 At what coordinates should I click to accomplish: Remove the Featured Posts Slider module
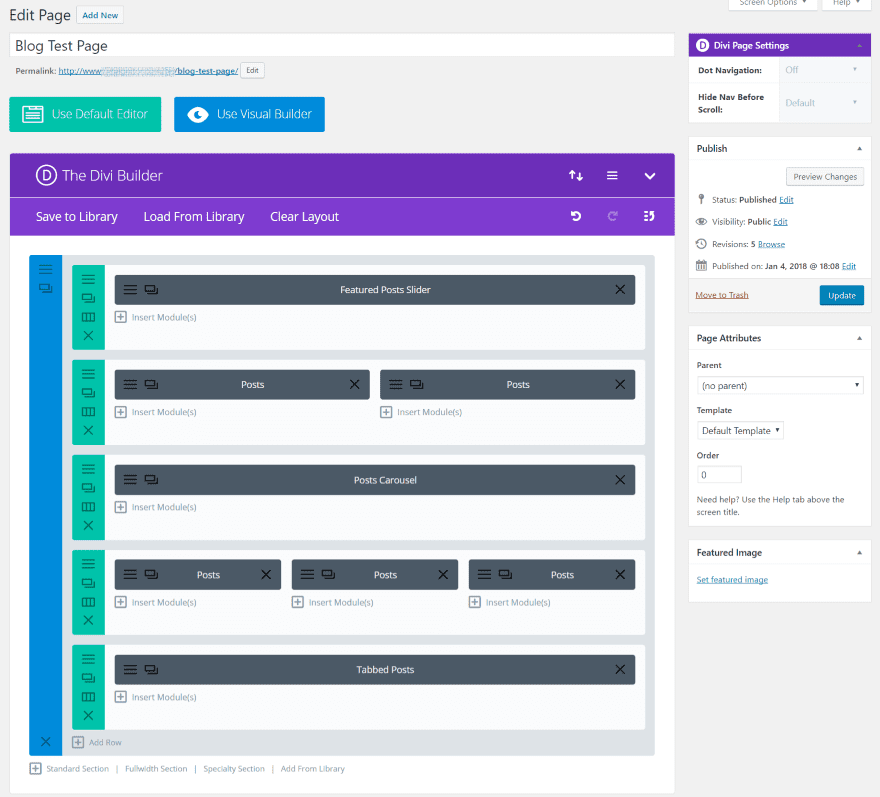(620, 290)
